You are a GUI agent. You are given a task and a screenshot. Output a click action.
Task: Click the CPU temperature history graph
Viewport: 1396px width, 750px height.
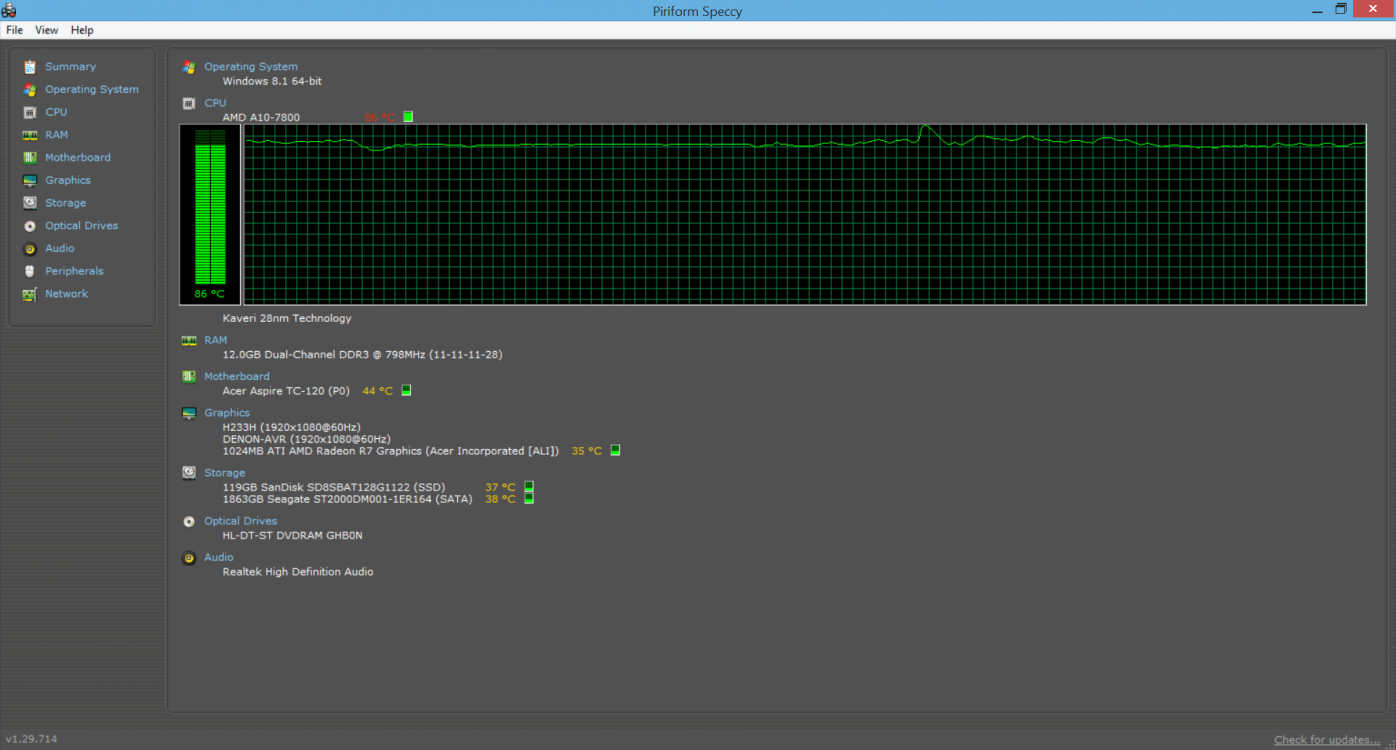[x=805, y=214]
